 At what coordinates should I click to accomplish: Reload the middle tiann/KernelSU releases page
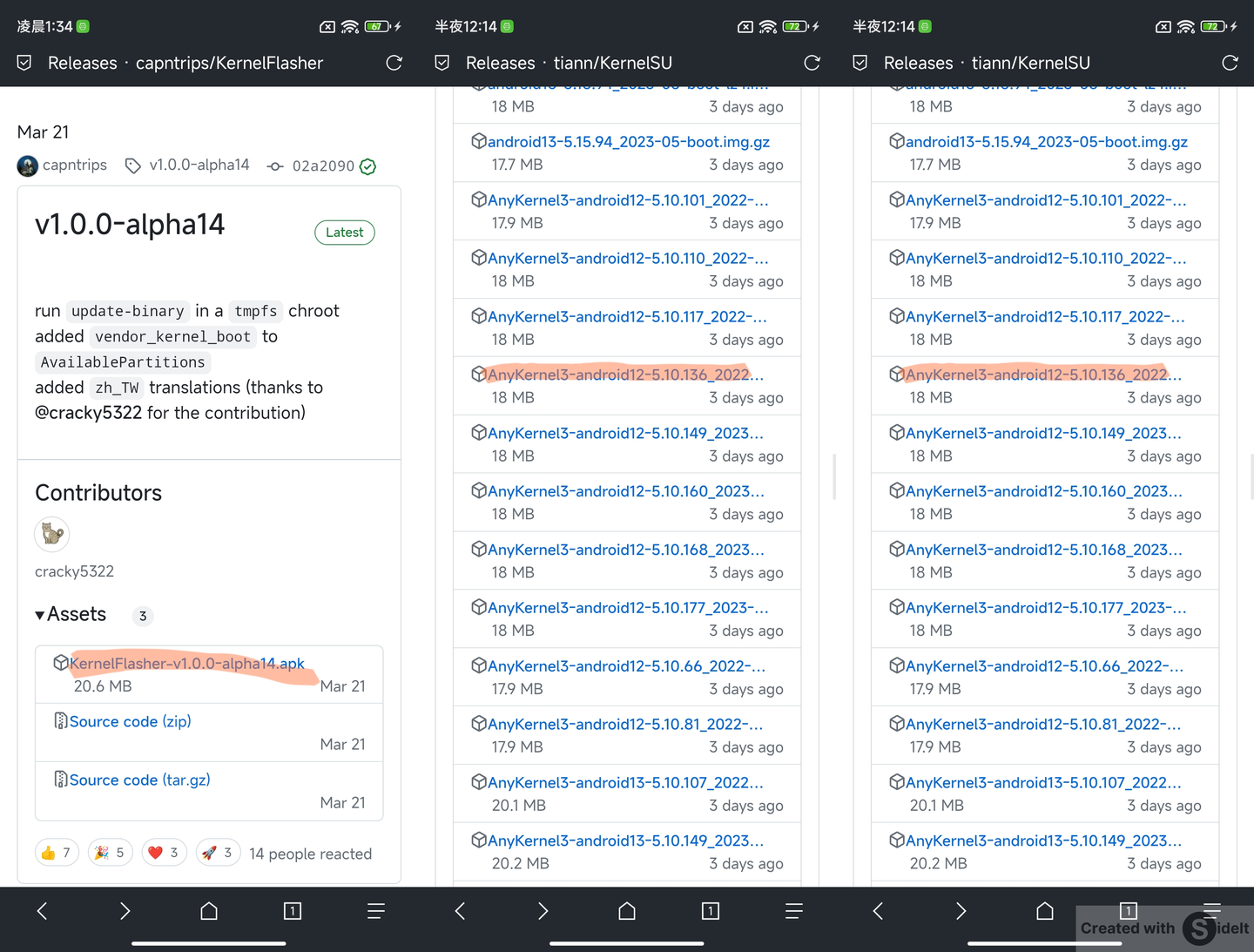point(812,63)
